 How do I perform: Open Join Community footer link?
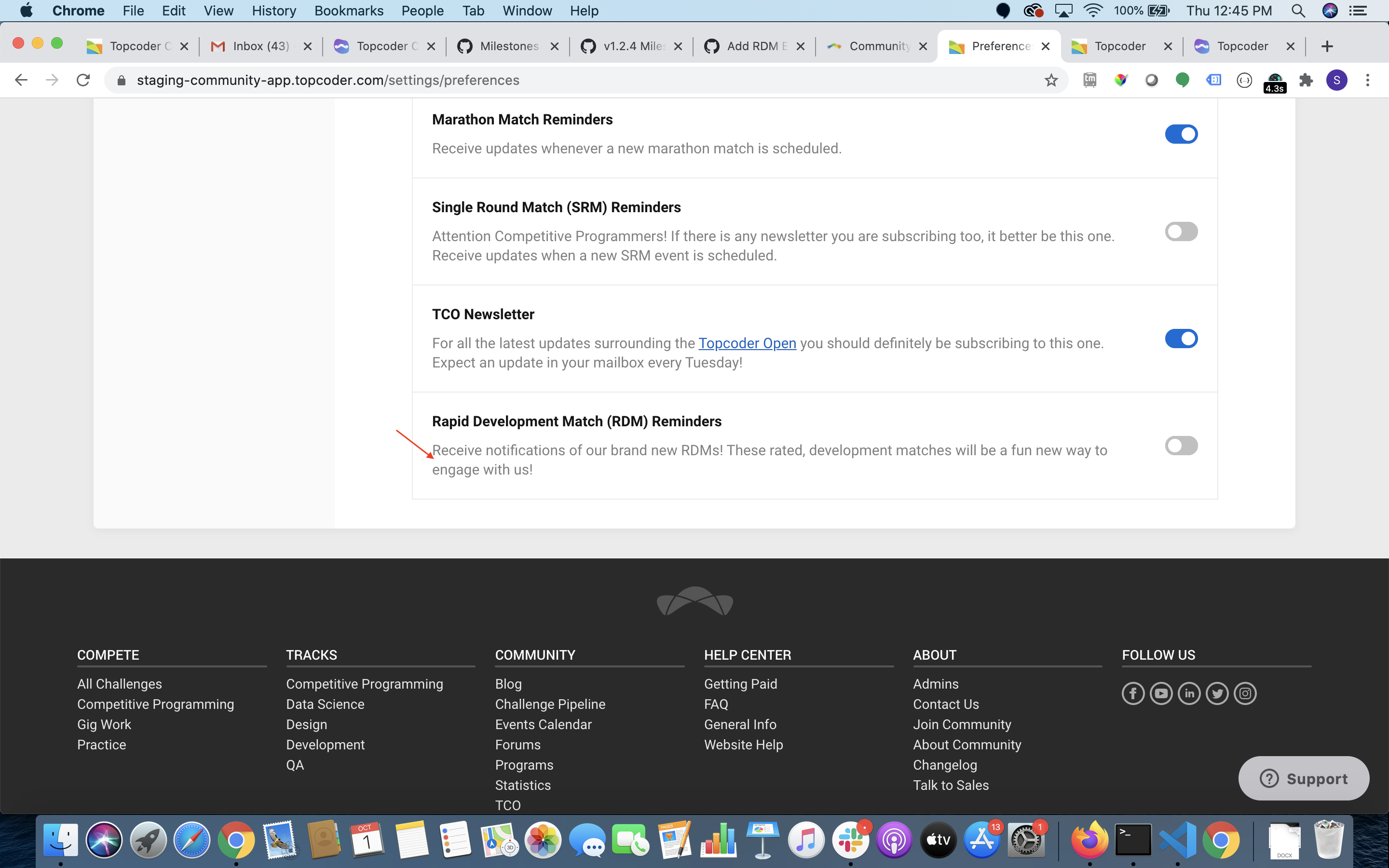962,724
